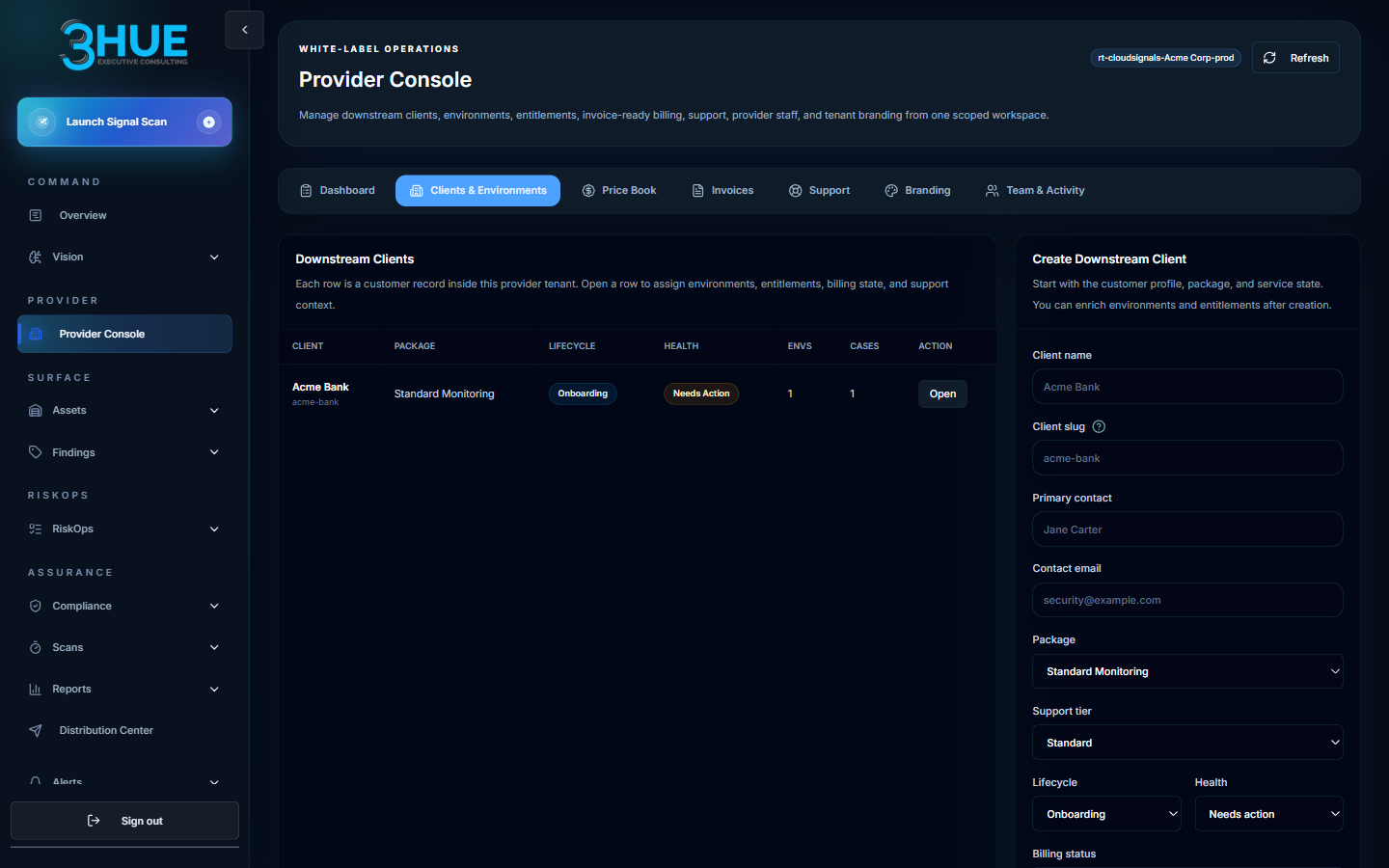Open the Health dropdown
1389x868 pixels.
(x=1268, y=814)
